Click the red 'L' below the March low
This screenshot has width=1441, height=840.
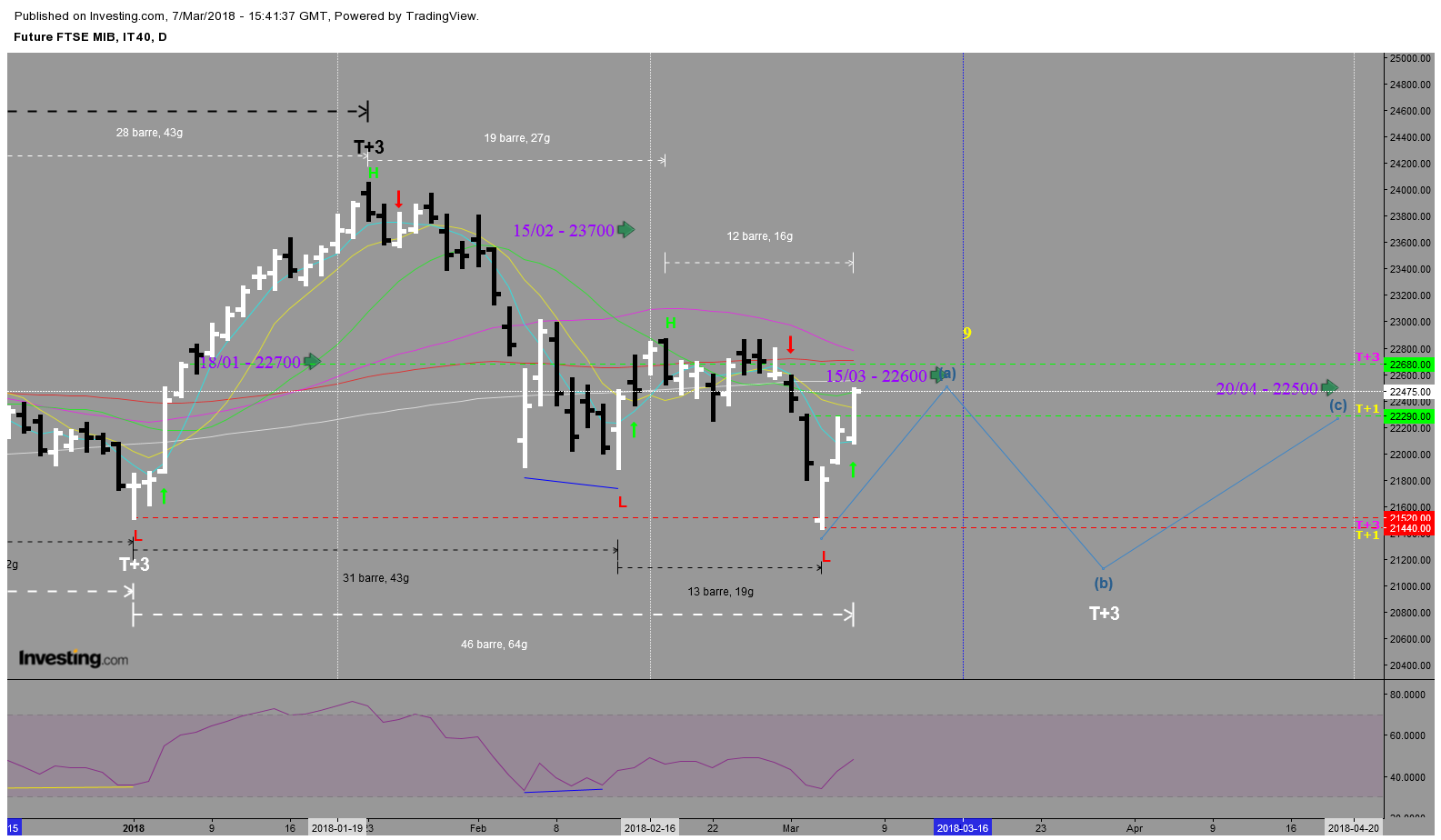click(x=826, y=556)
